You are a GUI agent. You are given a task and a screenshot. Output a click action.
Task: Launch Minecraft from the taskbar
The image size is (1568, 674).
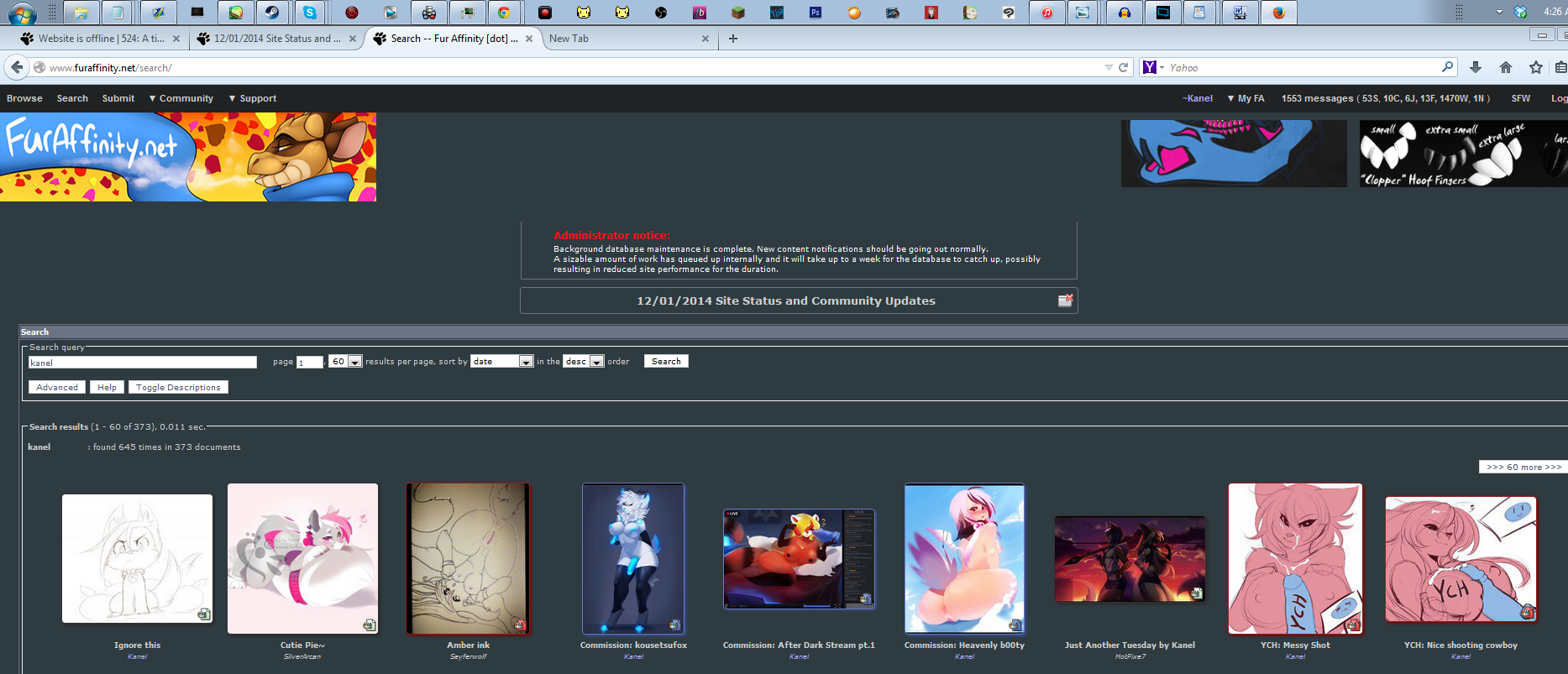737,13
